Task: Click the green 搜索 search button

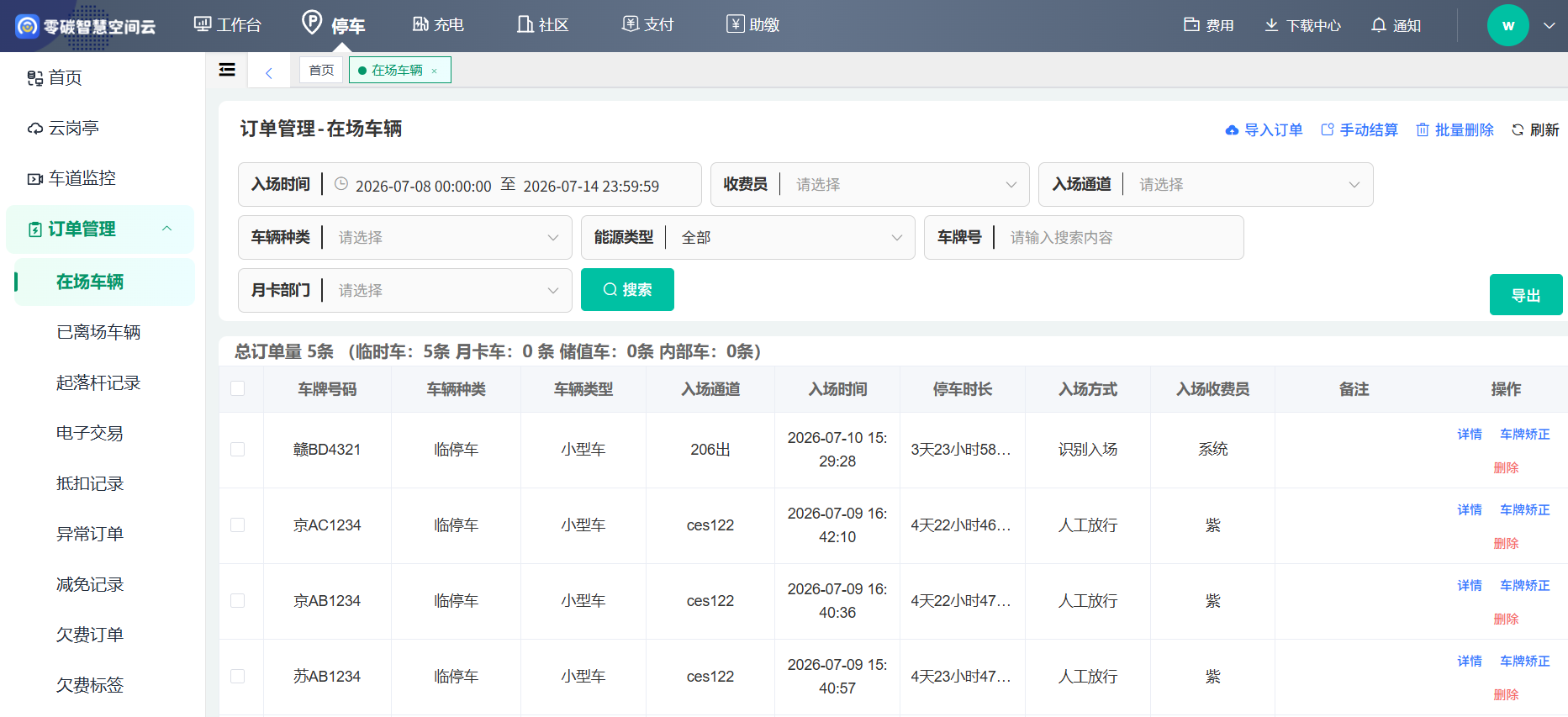Action: (627, 290)
